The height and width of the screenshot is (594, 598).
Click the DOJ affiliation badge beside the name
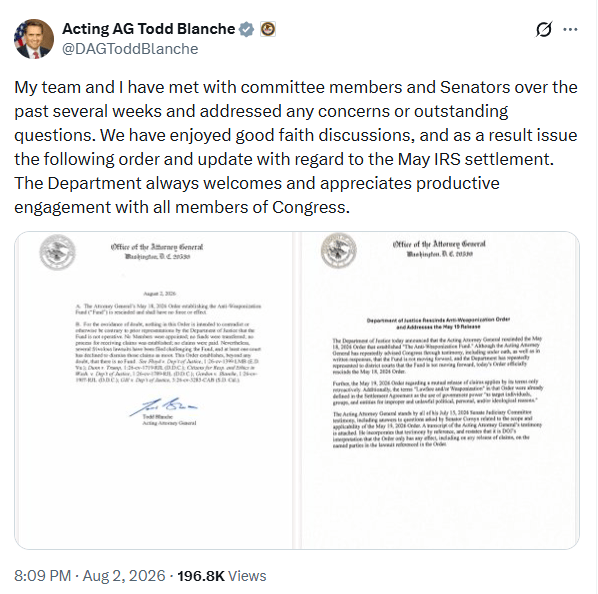[268, 29]
